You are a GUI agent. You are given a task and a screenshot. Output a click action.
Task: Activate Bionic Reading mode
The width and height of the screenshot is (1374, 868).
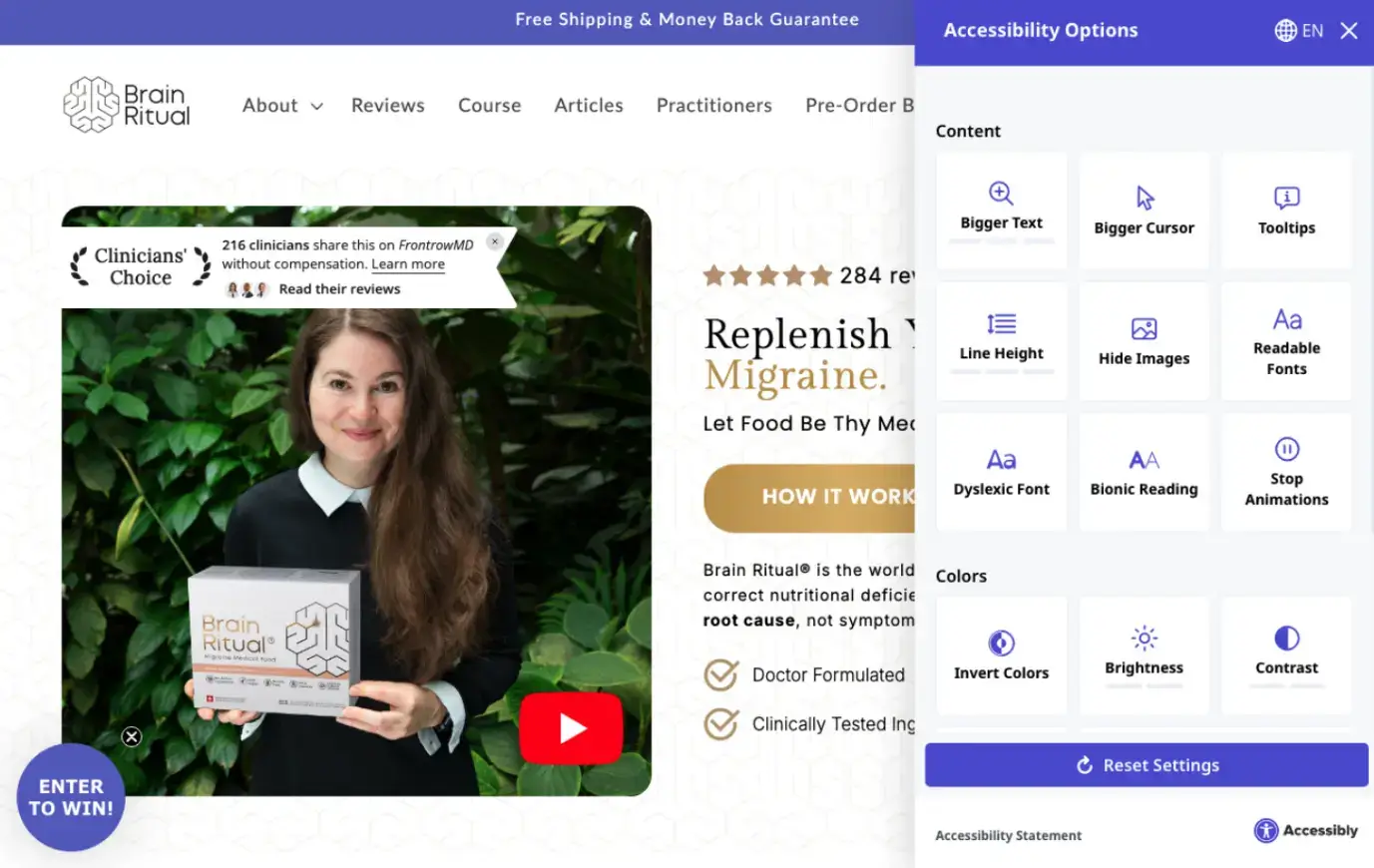[x=1144, y=472]
